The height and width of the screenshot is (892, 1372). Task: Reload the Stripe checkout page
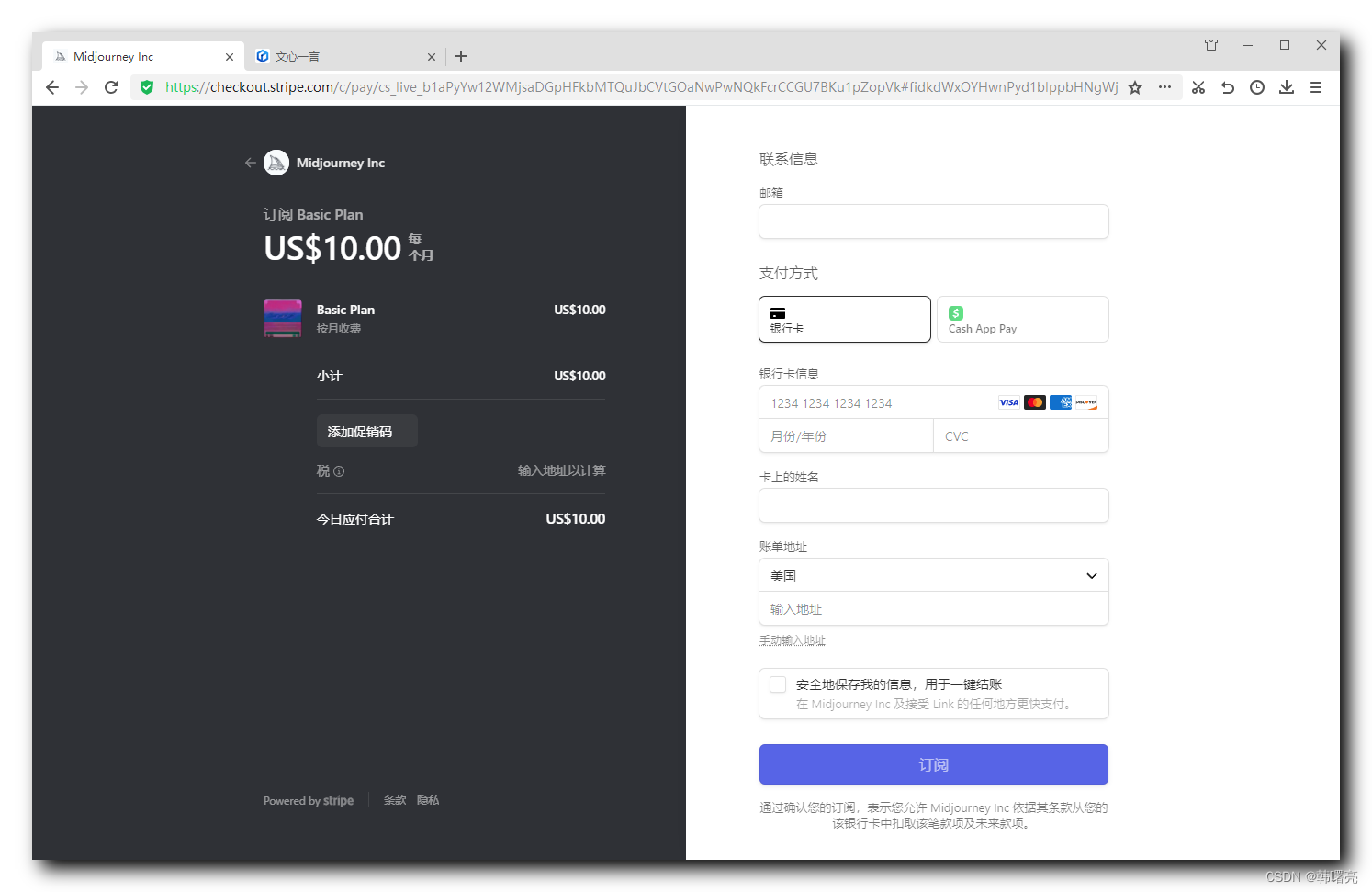111,87
